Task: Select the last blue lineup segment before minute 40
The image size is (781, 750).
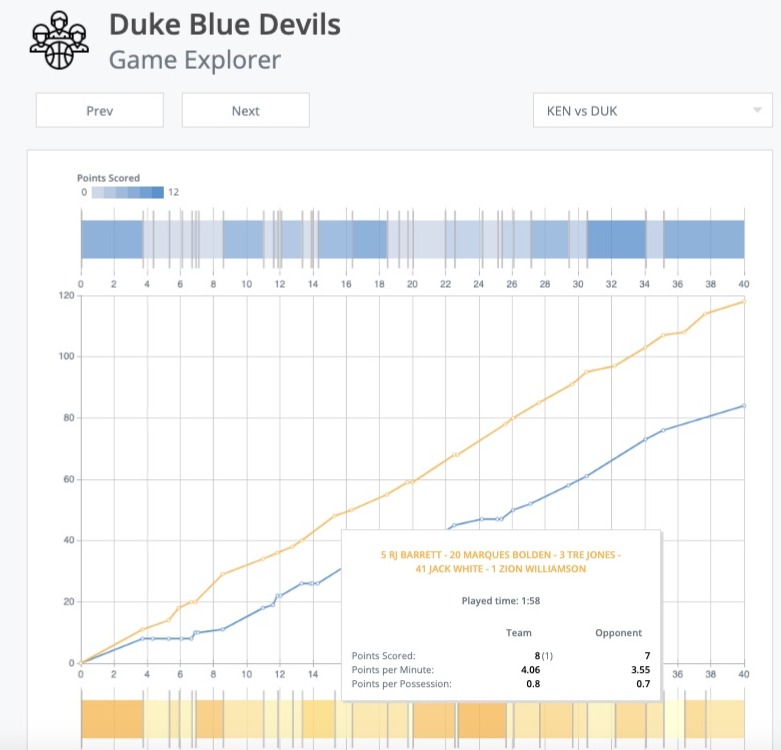Action: point(704,241)
